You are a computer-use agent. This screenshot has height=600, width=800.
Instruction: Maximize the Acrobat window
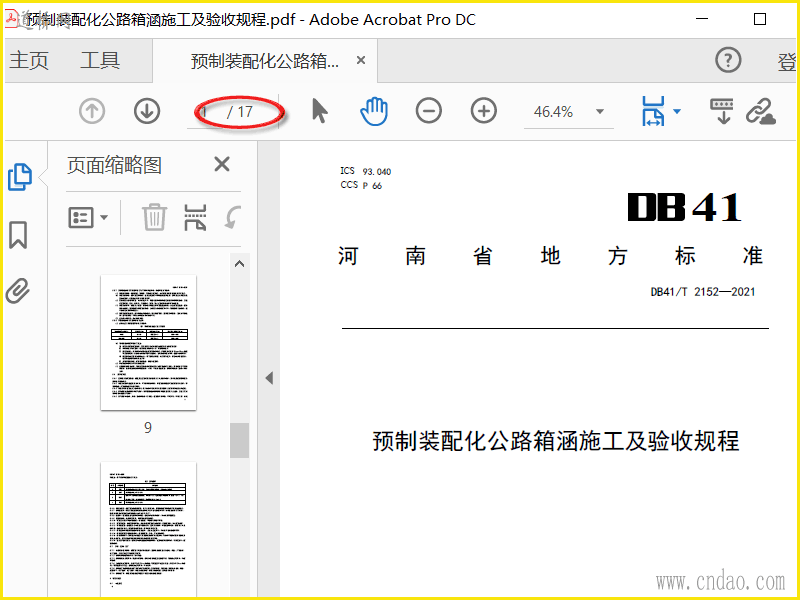click(760, 19)
